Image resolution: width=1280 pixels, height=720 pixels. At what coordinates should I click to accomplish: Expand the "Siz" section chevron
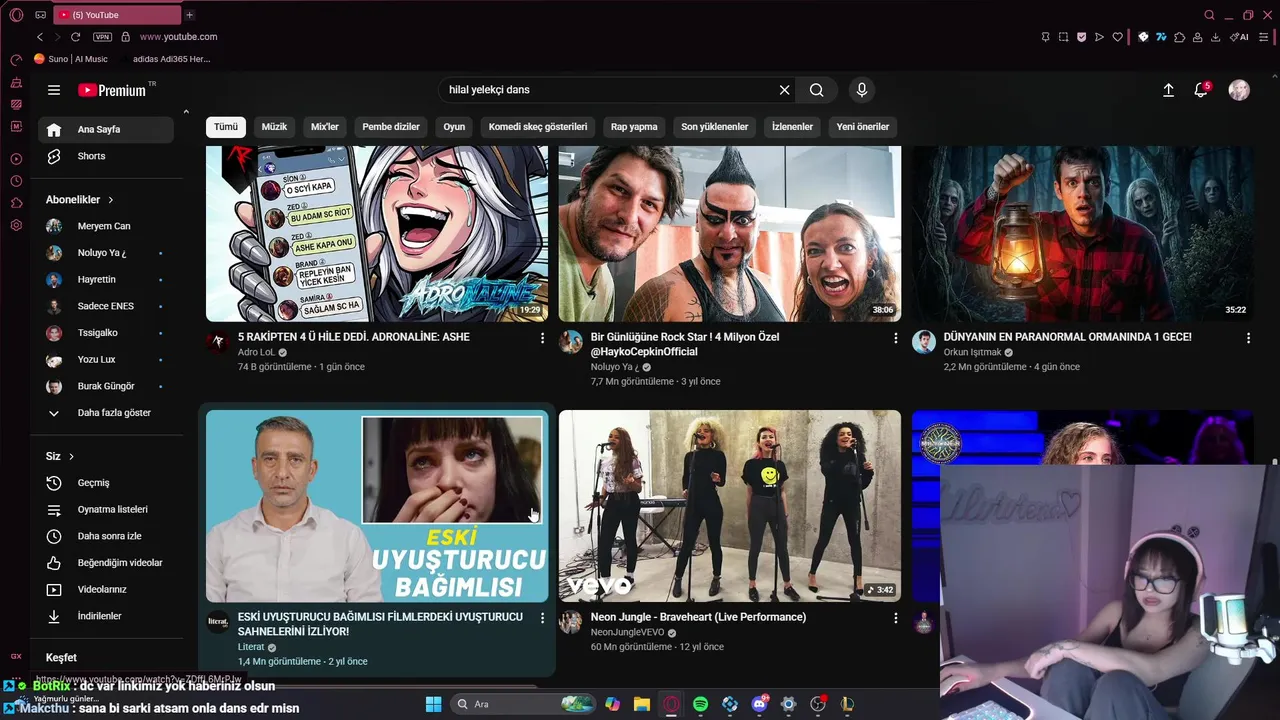click(71, 457)
